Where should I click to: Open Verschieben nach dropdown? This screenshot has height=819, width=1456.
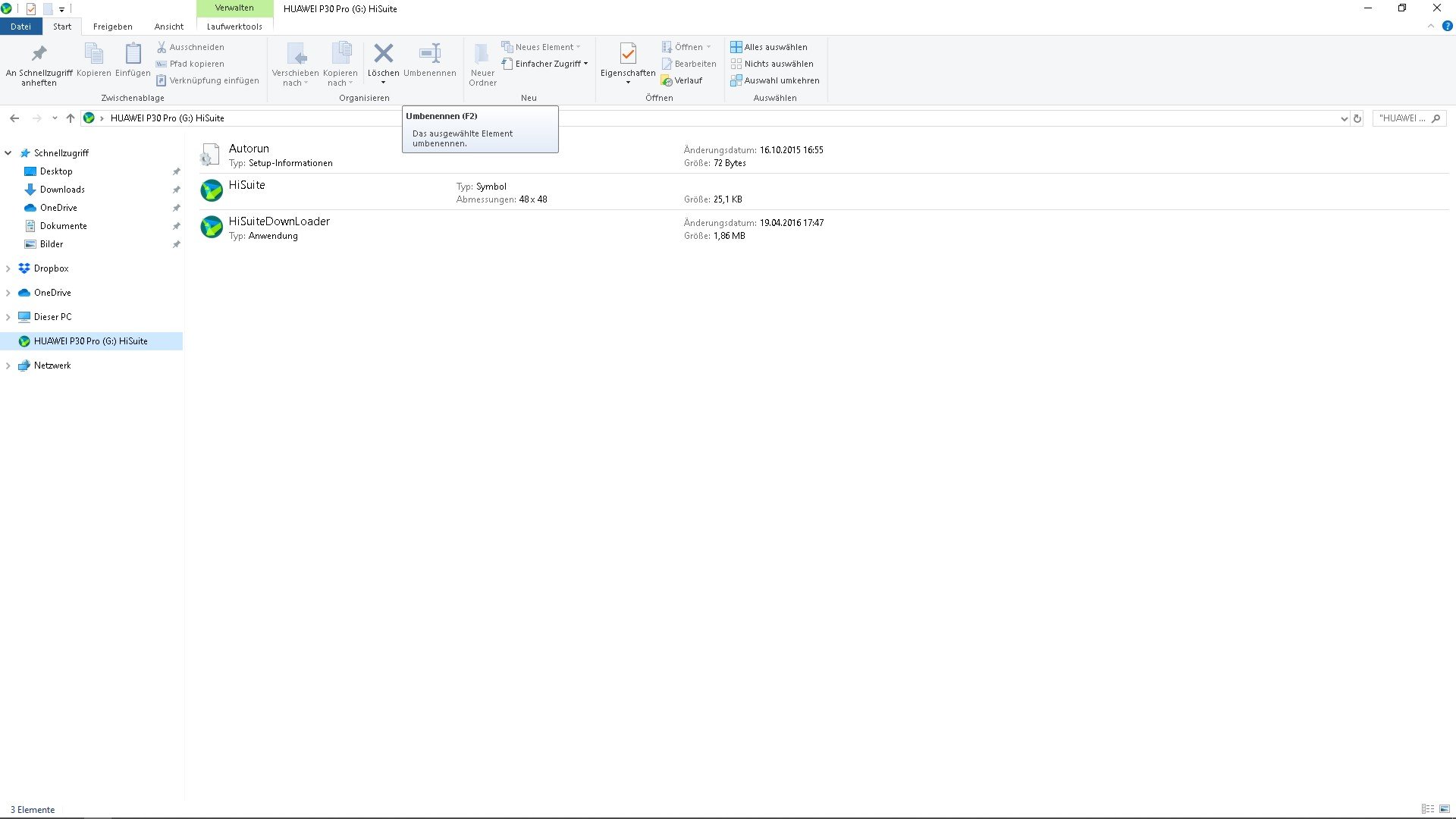click(x=295, y=64)
